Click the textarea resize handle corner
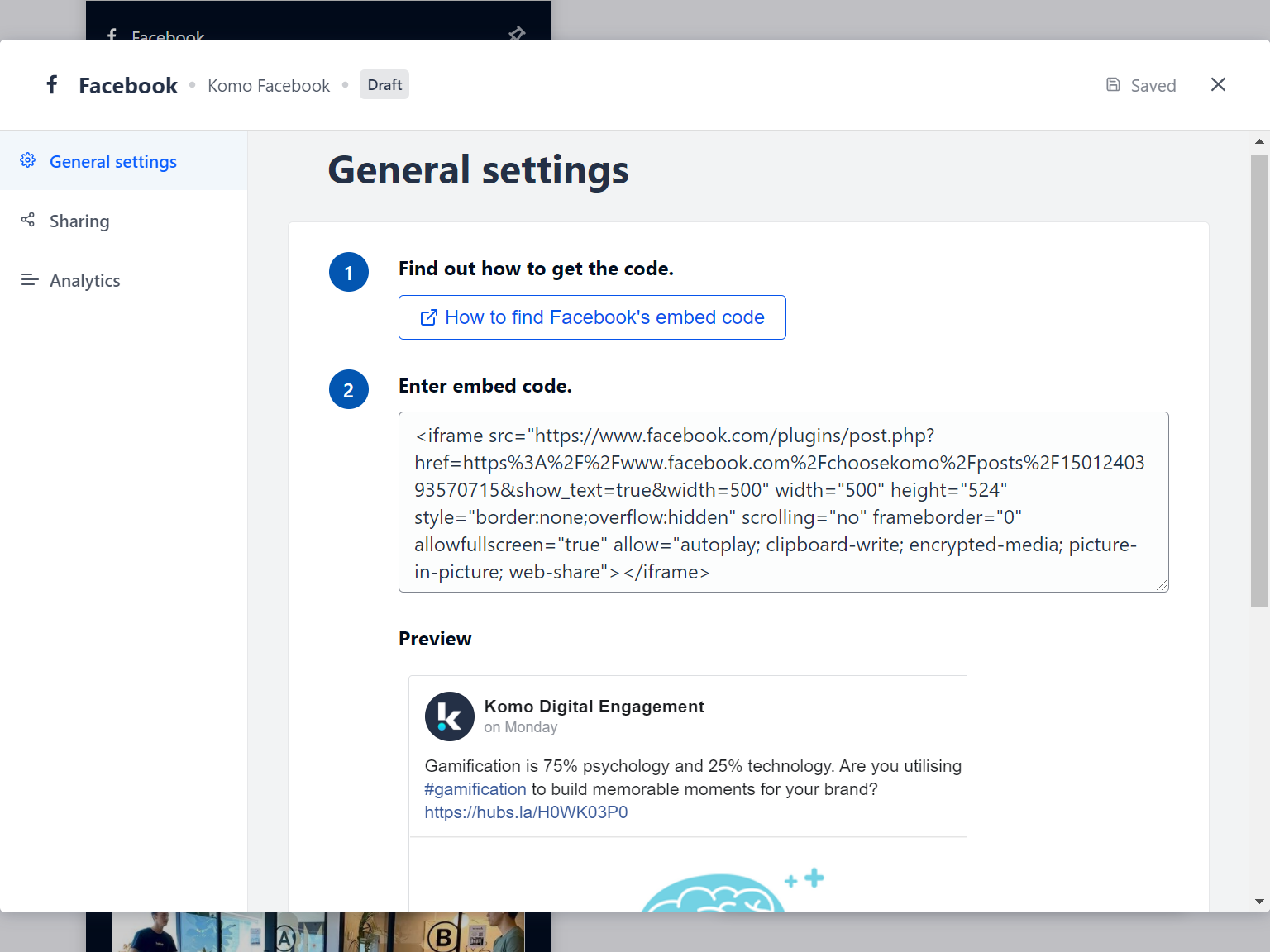Screen dimensions: 1270x952 1162,585
